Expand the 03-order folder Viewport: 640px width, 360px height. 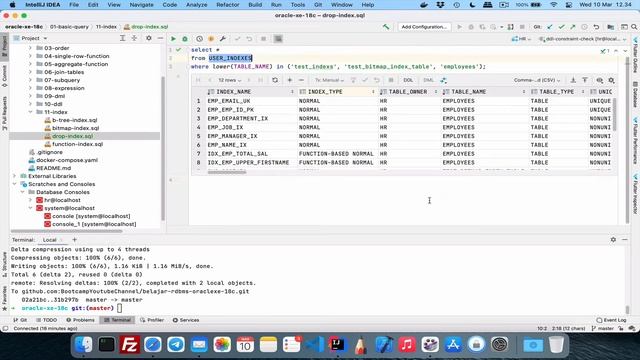coord(30,48)
